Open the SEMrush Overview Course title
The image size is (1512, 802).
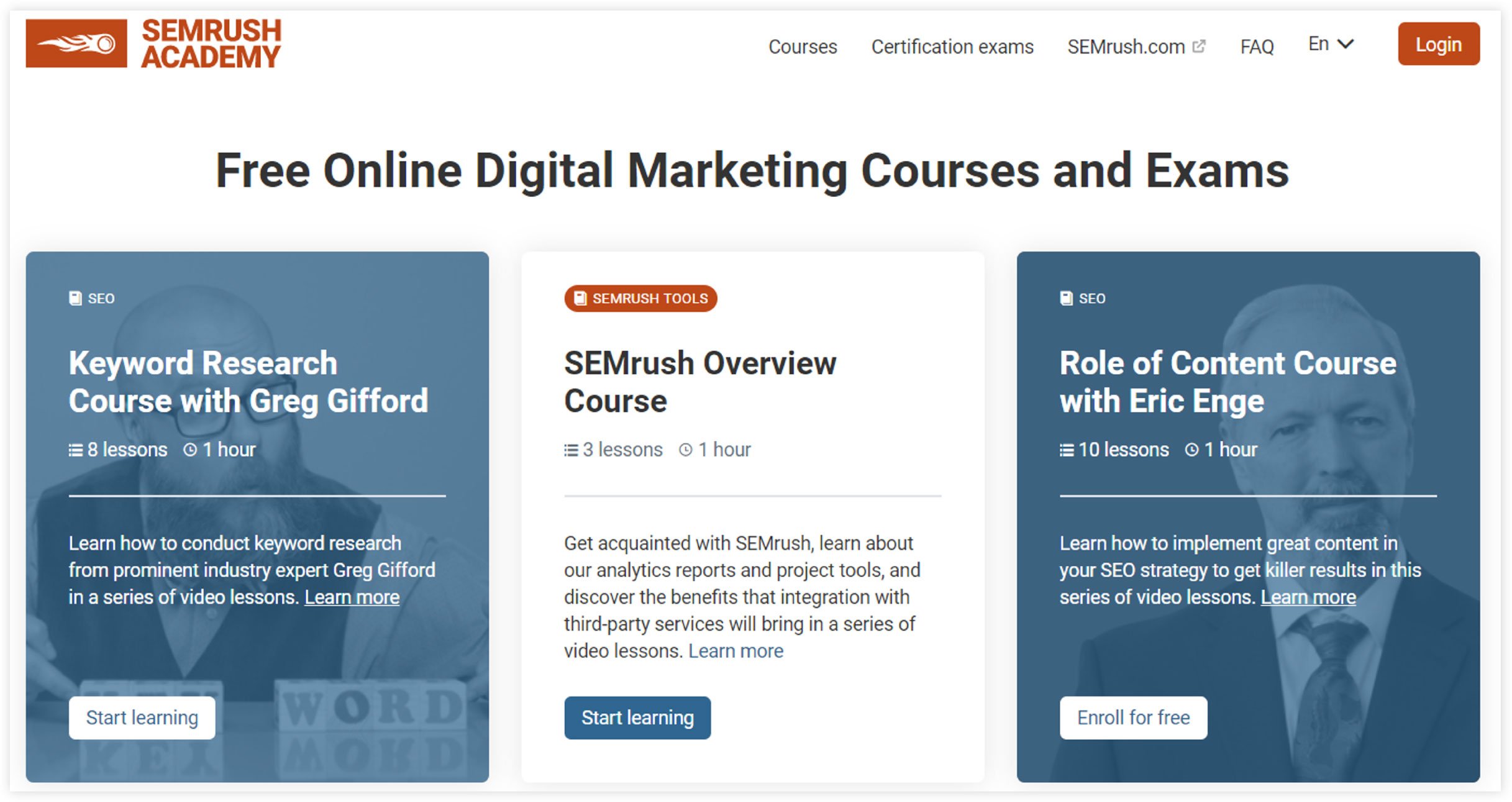pos(700,382)
